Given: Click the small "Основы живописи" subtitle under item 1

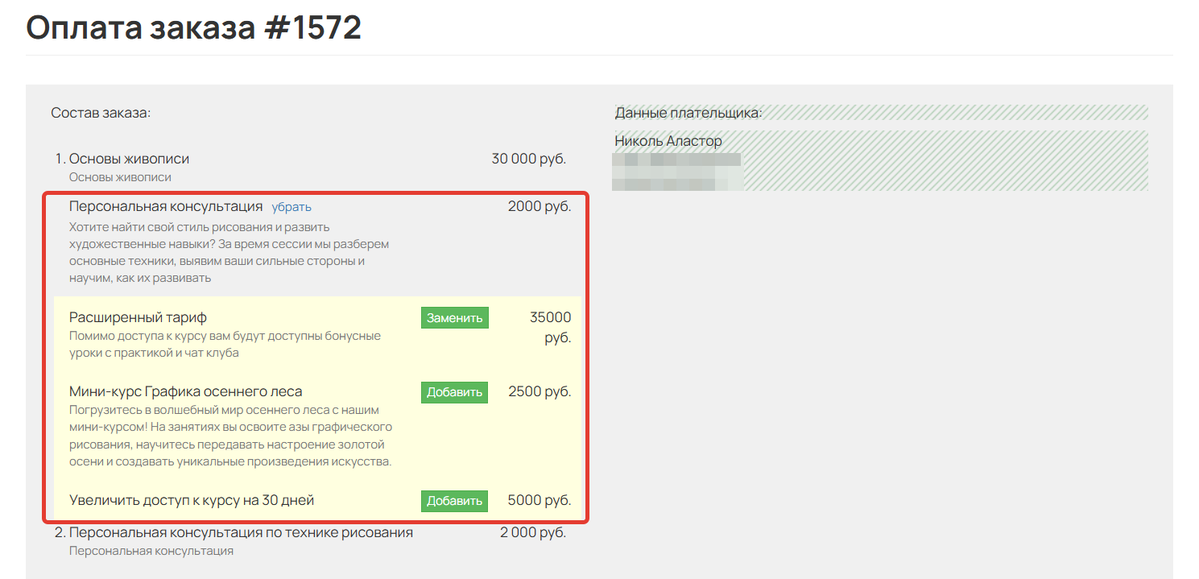Looking at the screenshot, I should [x=120, y=177].
